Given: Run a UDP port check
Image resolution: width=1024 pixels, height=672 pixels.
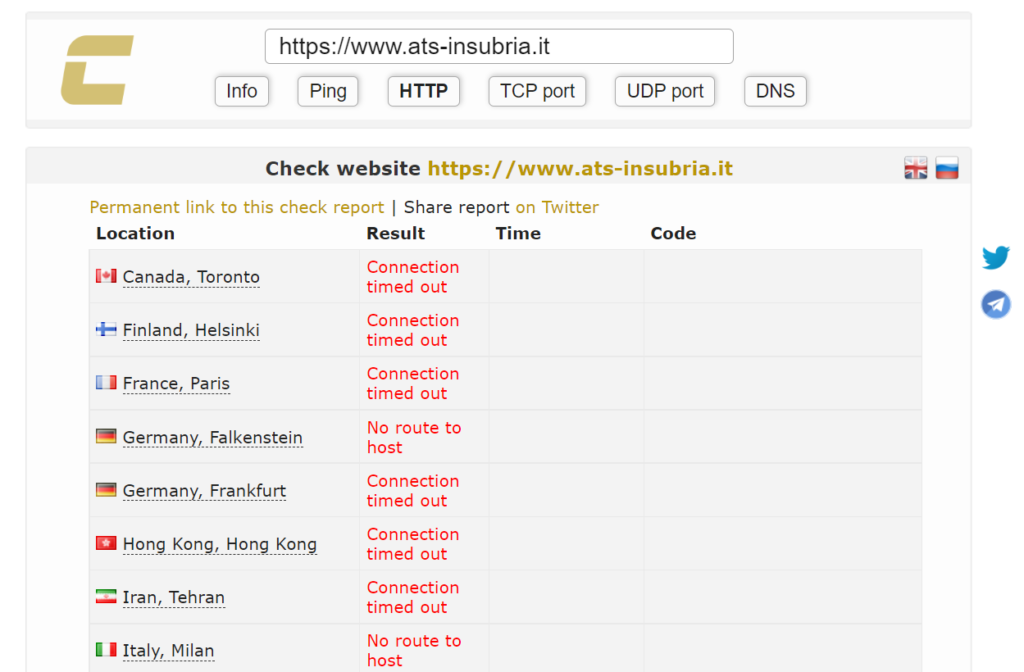Looking at the screenshot, I should 665,91.
